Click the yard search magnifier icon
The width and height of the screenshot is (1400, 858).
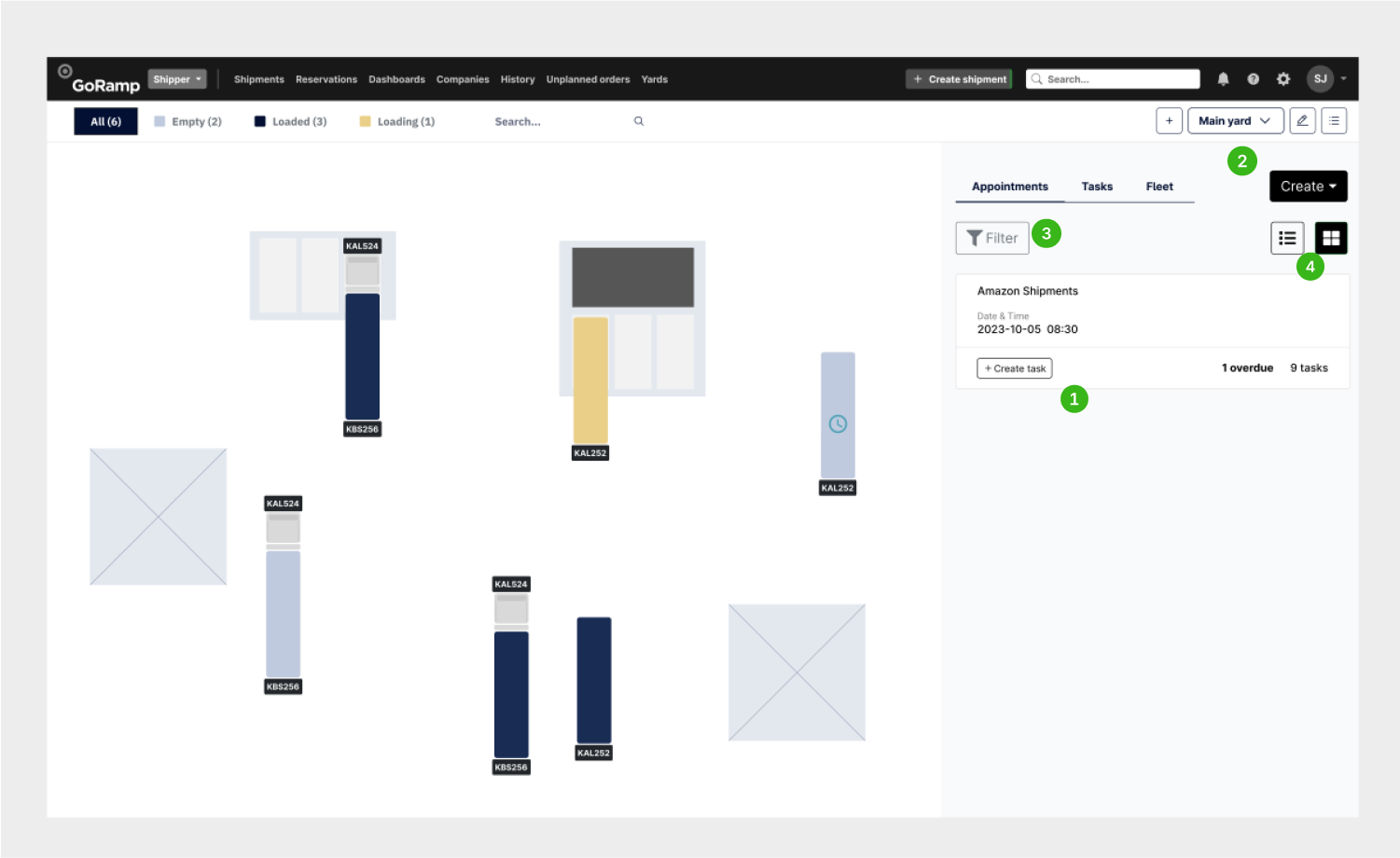point(639,121)
